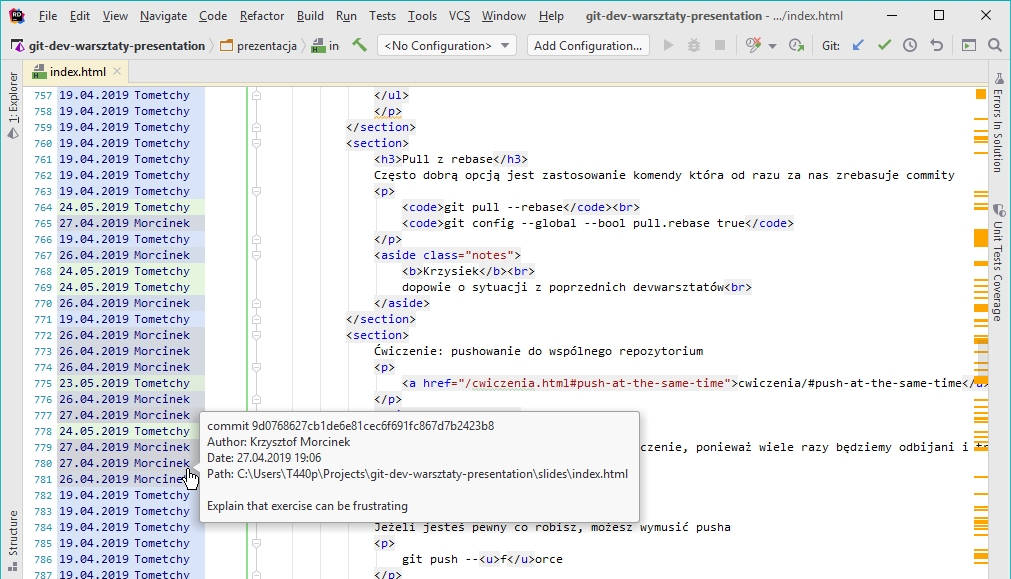Screen dimensions: 1011x579
Task: Click the Build hammer icon
Action: pos(360,45)
